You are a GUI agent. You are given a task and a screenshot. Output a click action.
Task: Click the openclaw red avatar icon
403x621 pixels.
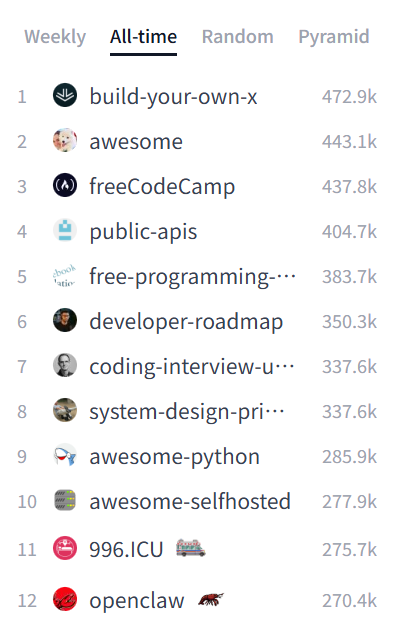tap(65, 599)
